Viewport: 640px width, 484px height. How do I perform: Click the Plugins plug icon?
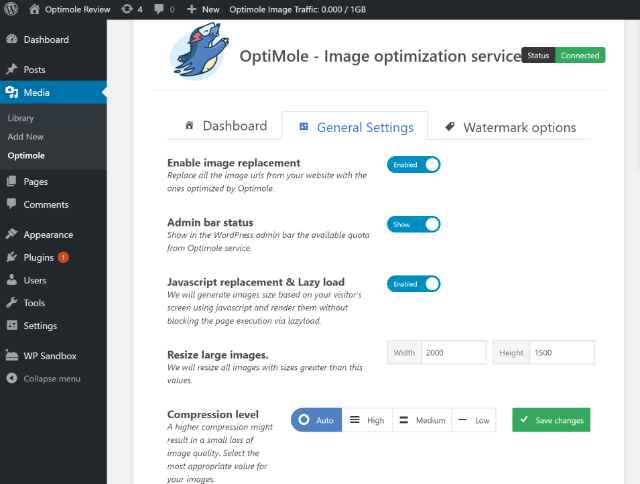tap(12, 257)
